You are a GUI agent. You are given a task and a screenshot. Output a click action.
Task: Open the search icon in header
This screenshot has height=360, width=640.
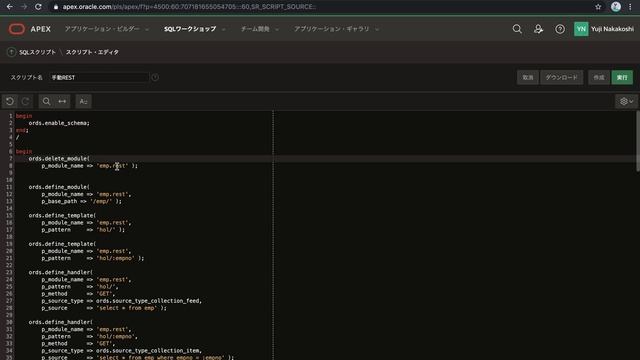[517, 29]
